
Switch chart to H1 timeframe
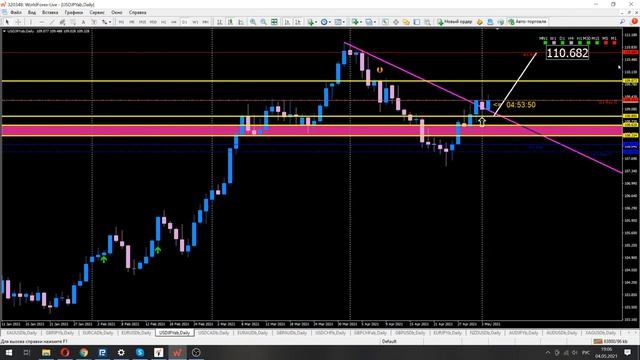click(164, 22)
